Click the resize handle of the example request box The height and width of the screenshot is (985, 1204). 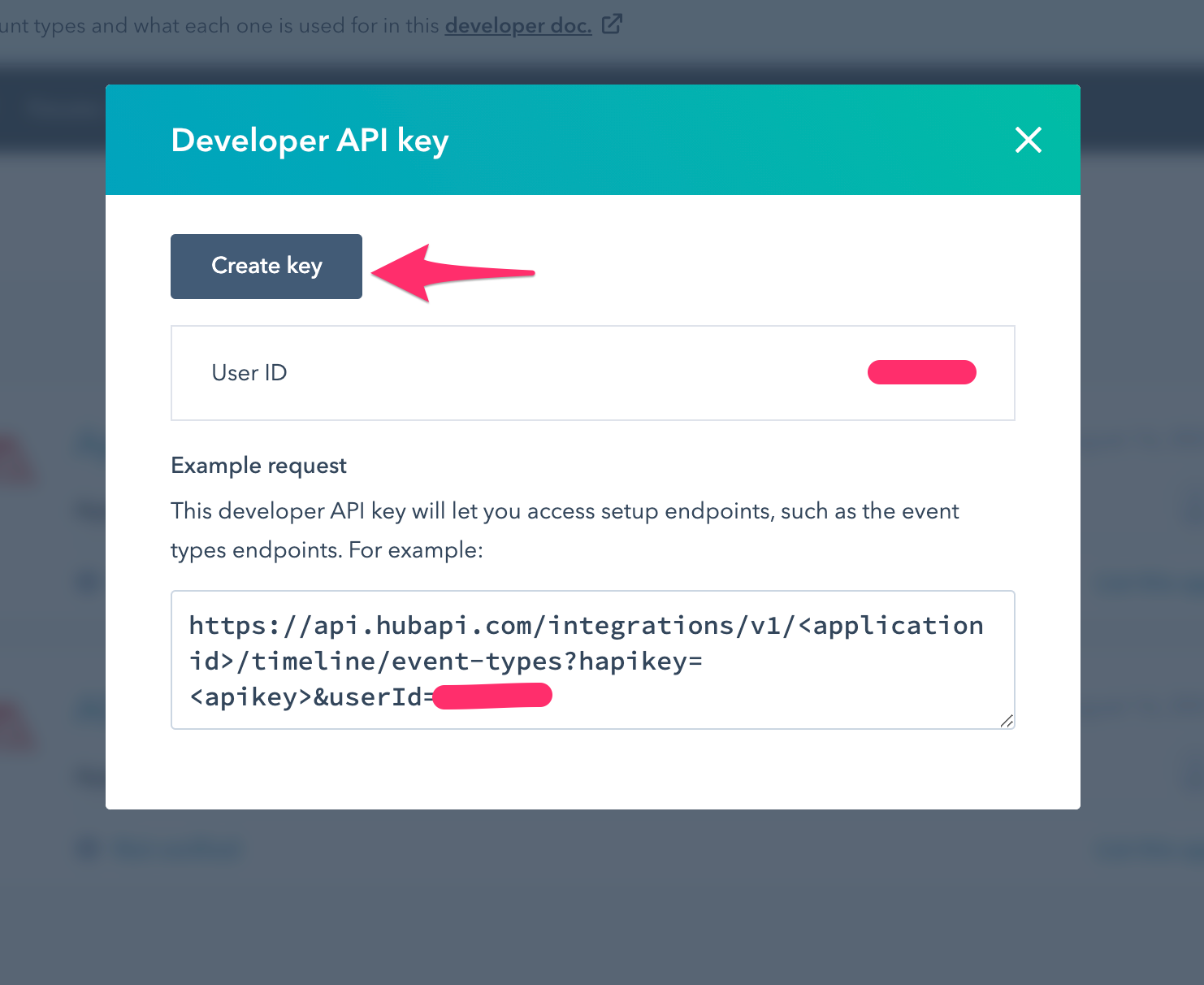(x=1007, y=721)
